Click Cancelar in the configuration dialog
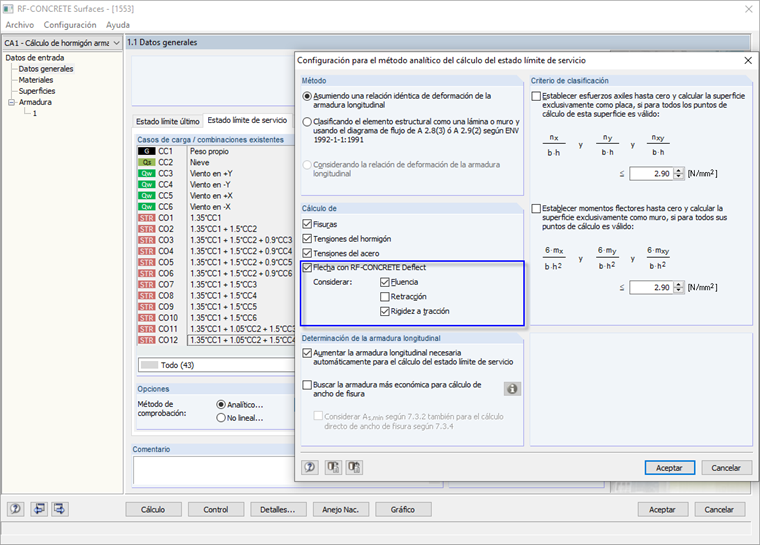This screenshot has height=545, width=760. click(726, 468)
